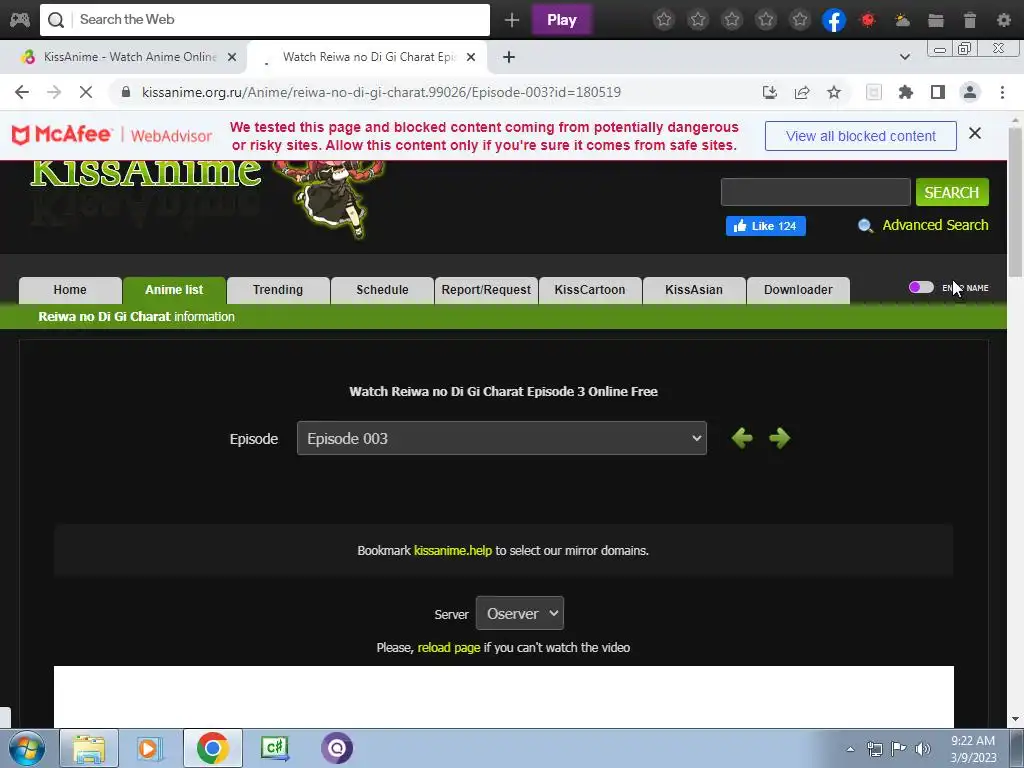
Task: Open the Anime list tab
Action: pos(174,290)
